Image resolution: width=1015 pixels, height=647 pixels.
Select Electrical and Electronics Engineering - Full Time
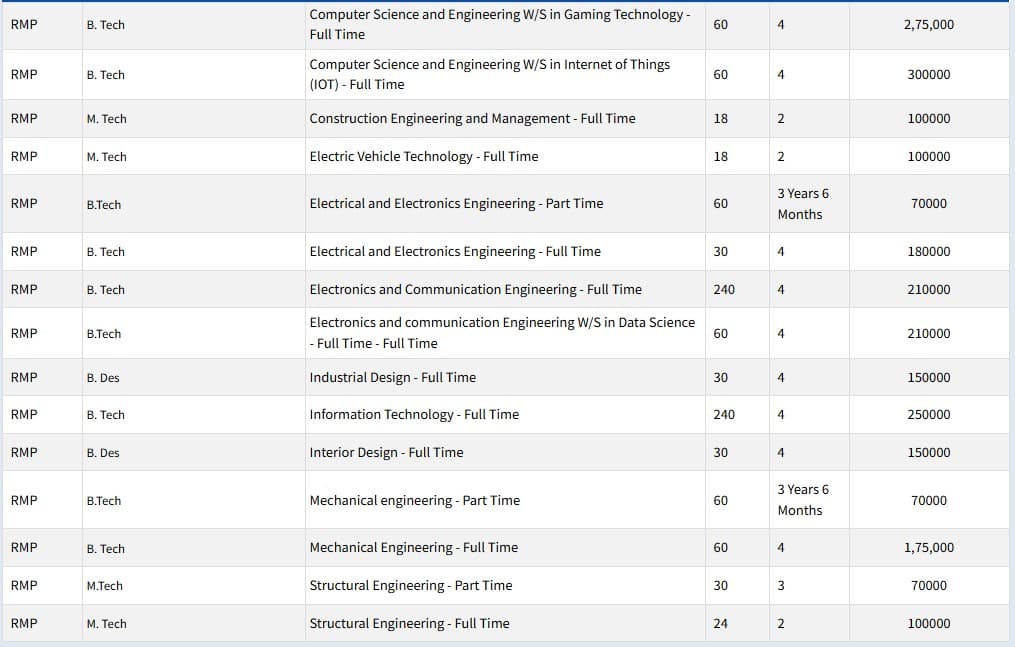(455, 251)
